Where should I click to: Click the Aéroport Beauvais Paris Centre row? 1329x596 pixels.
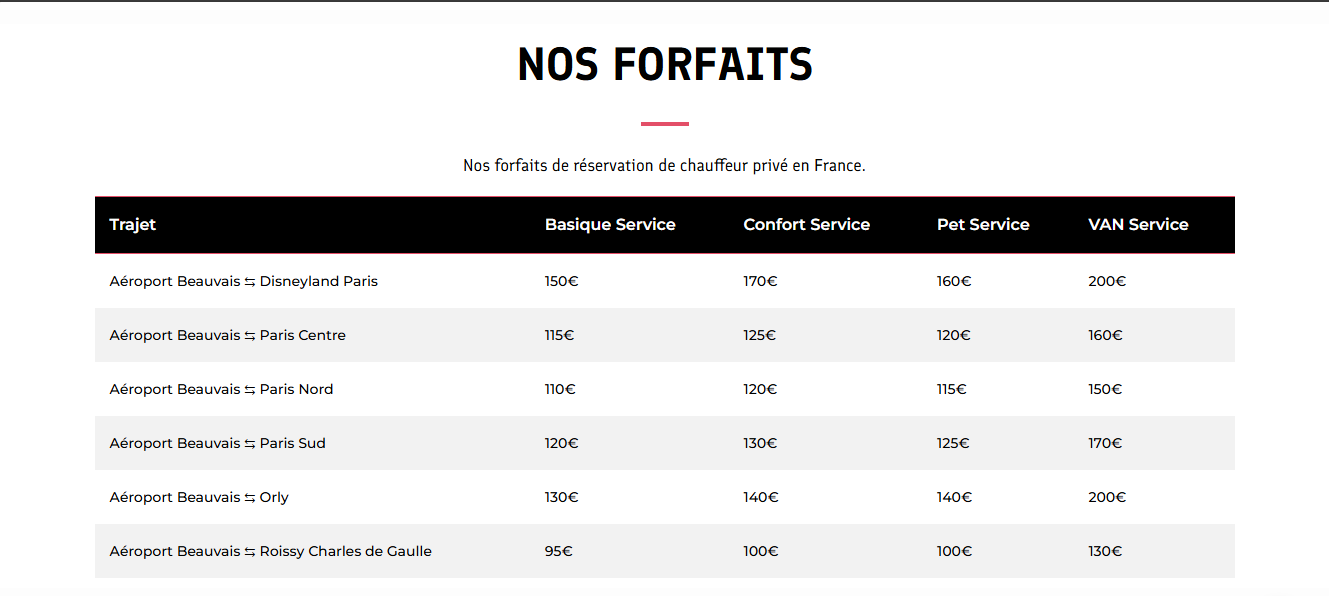pos(665,335)
